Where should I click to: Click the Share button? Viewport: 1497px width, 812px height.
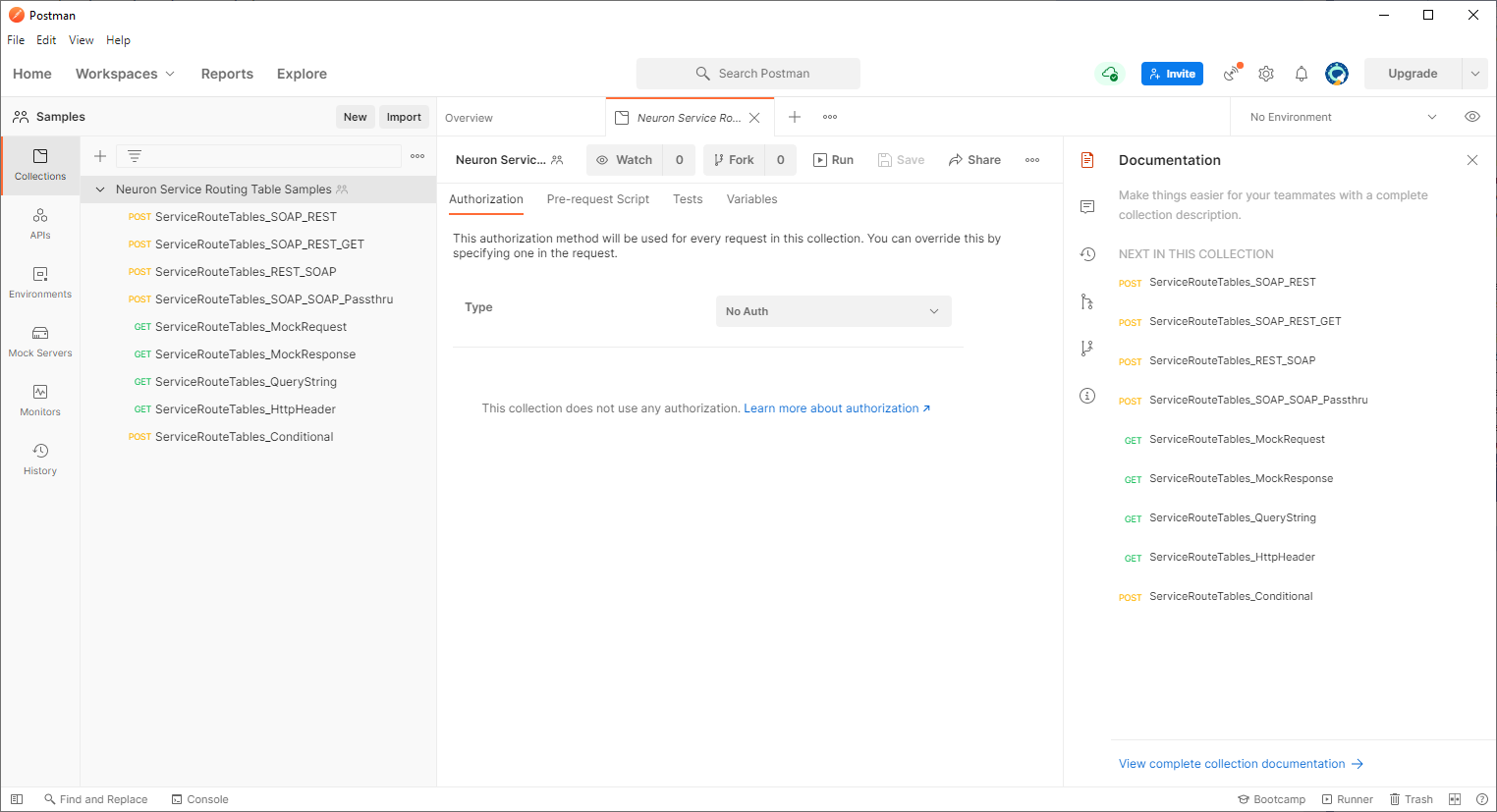click(974, 160)
